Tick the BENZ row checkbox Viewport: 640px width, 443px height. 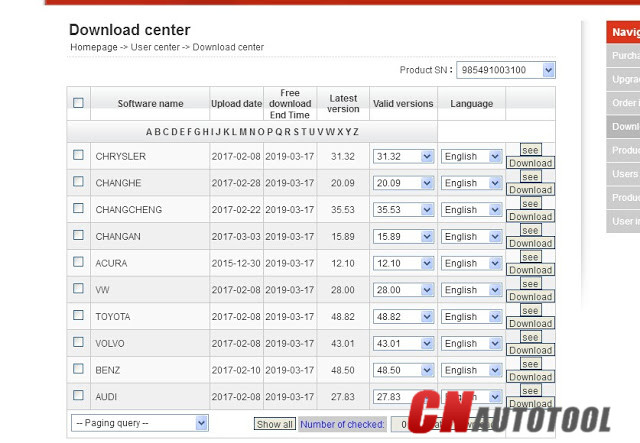pos(78,369)
